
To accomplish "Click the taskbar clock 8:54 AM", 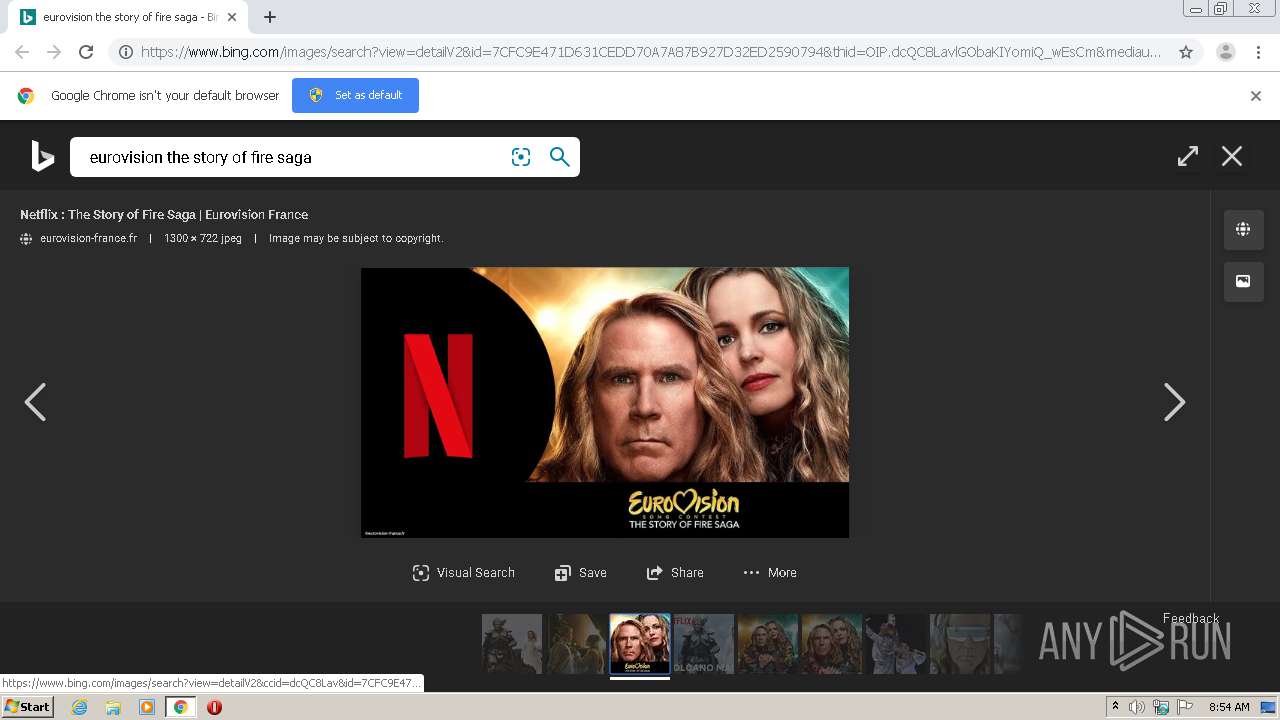I will 1229,707.
